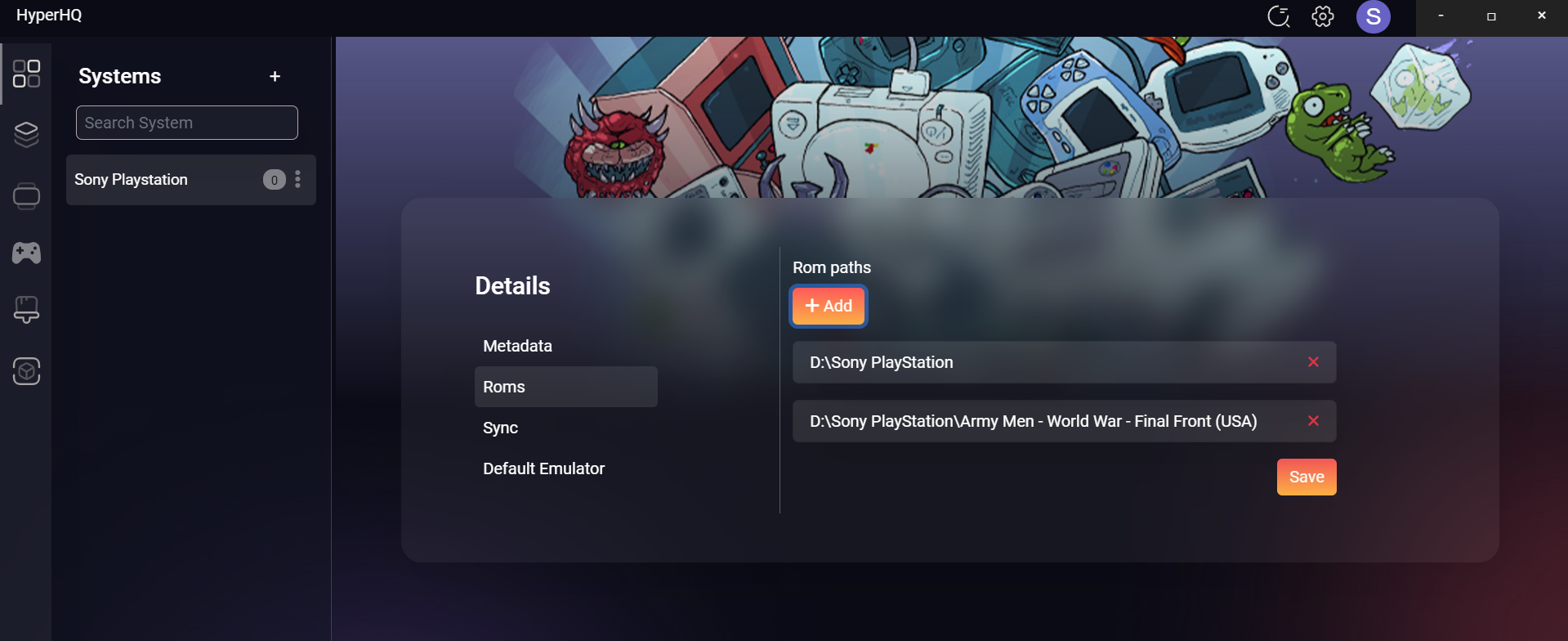Remove the D:\Sony PlayStation rom path
1568x641 pixels.
pyautogui.click(x=1313, y=362)
